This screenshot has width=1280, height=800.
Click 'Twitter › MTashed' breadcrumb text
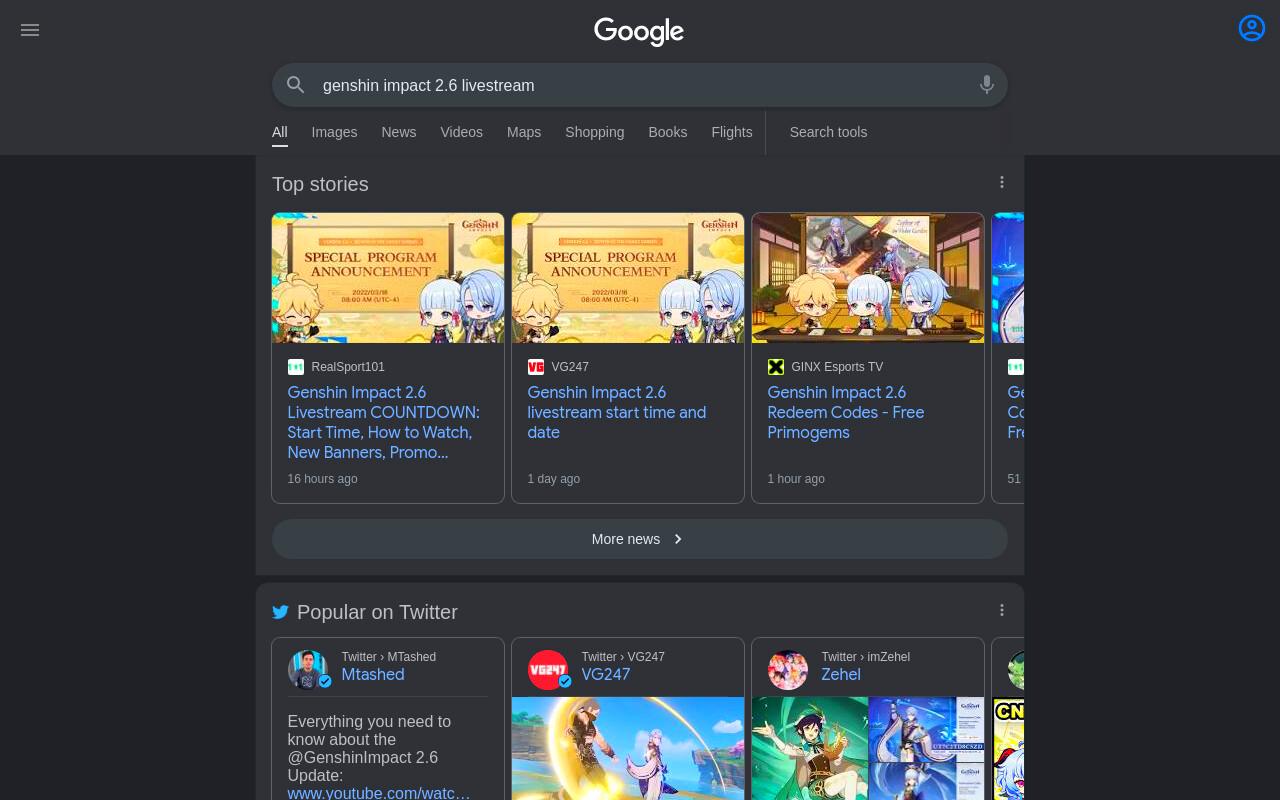[x=389, y=657]
